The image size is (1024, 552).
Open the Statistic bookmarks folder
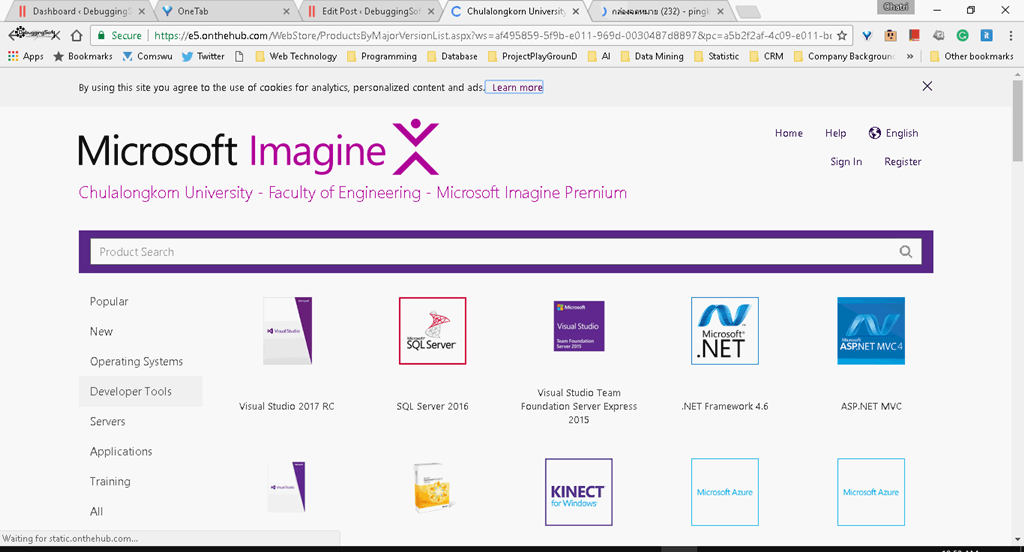tap(716, 56)
